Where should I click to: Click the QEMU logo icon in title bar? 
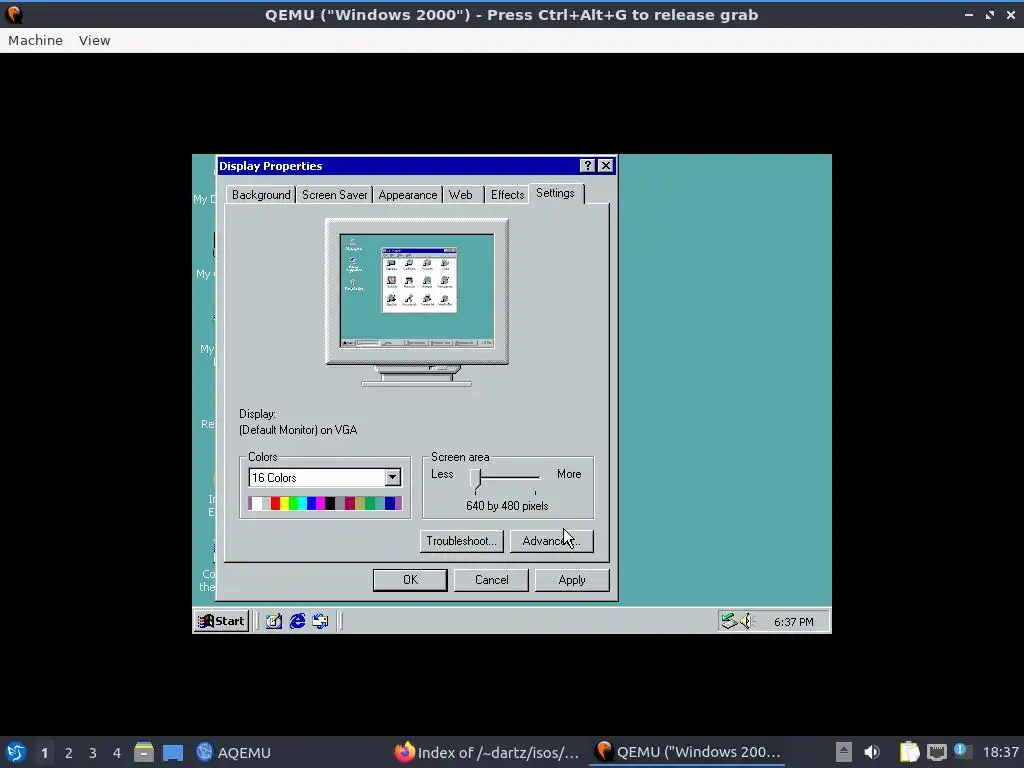coord(14,14)
